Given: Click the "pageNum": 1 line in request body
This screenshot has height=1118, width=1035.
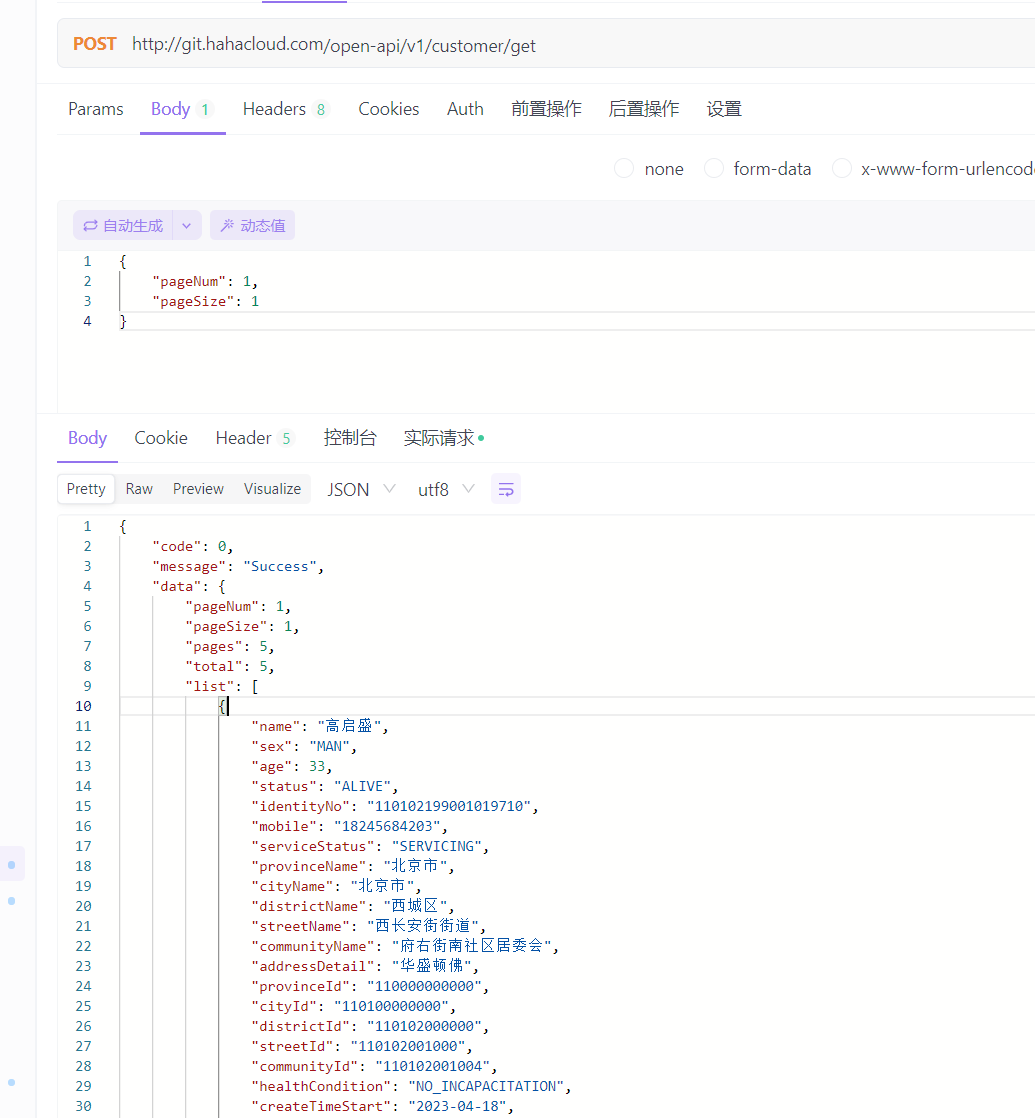Looking at the screenshot, I should point(205,282).
